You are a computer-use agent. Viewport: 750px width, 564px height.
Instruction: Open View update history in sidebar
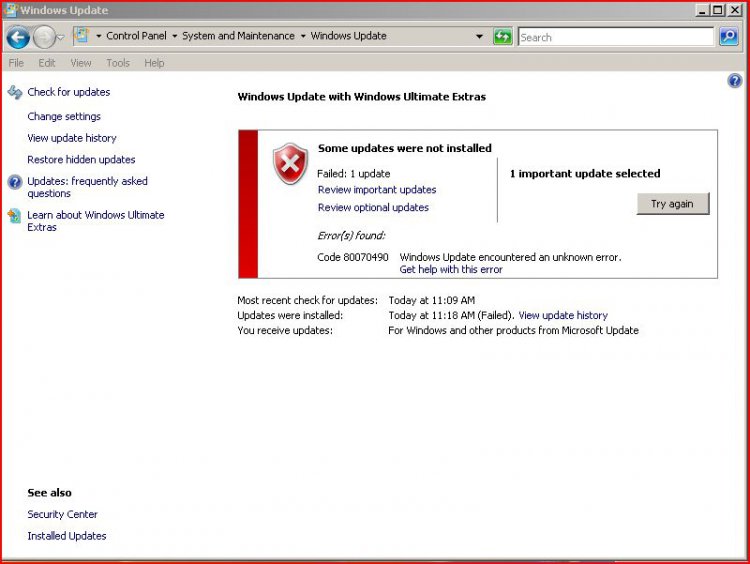[72, 138]
